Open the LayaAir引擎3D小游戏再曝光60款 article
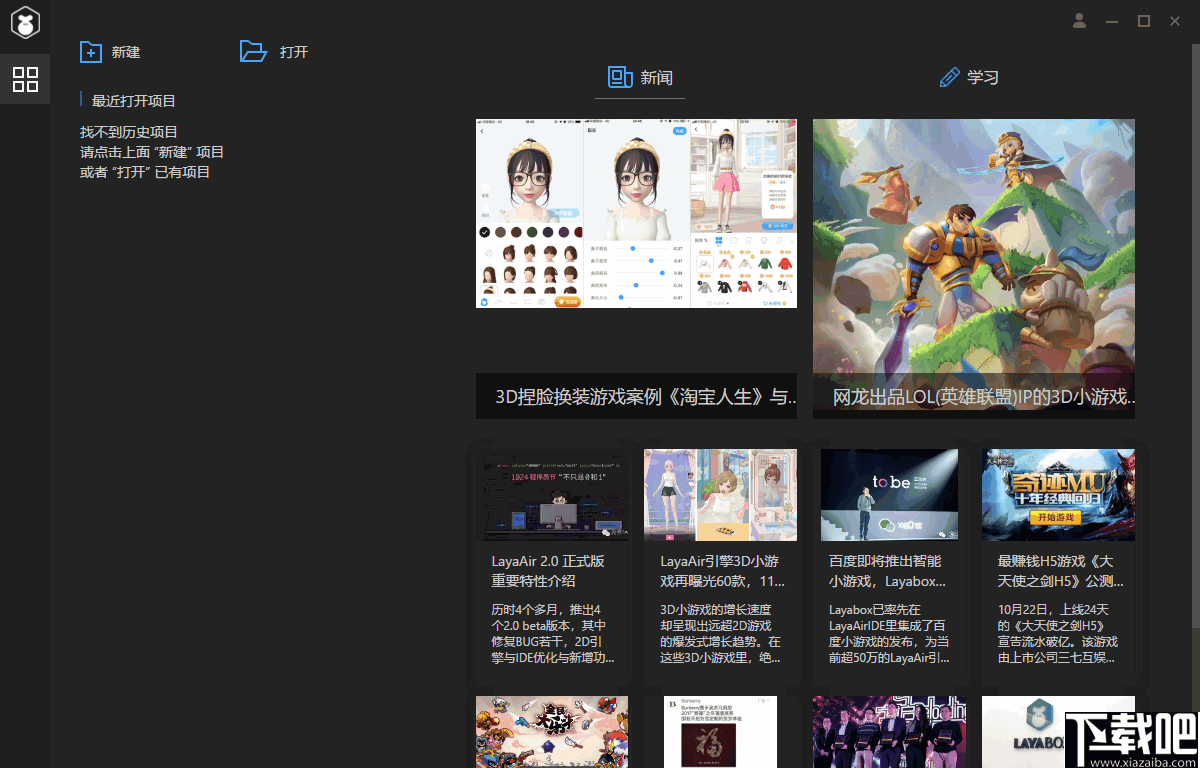The image size is (1200, 768). [720, 560]
